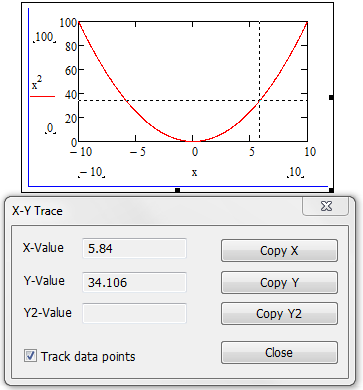Uncheck Track data points checkbox
This screenshot has width=363, height=390.
[30, 356]
